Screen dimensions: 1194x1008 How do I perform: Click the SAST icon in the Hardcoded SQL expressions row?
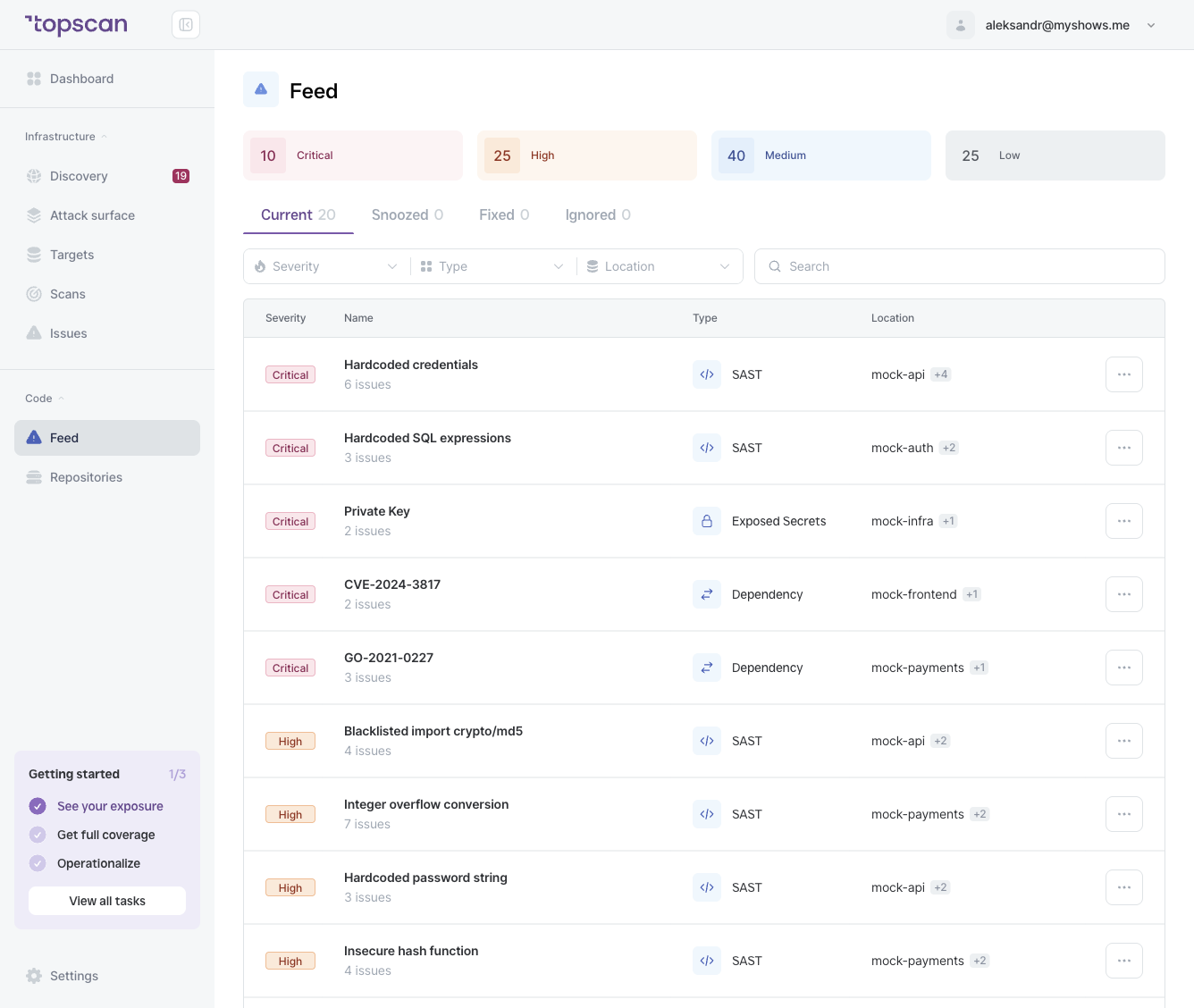[x=707, y=448]
